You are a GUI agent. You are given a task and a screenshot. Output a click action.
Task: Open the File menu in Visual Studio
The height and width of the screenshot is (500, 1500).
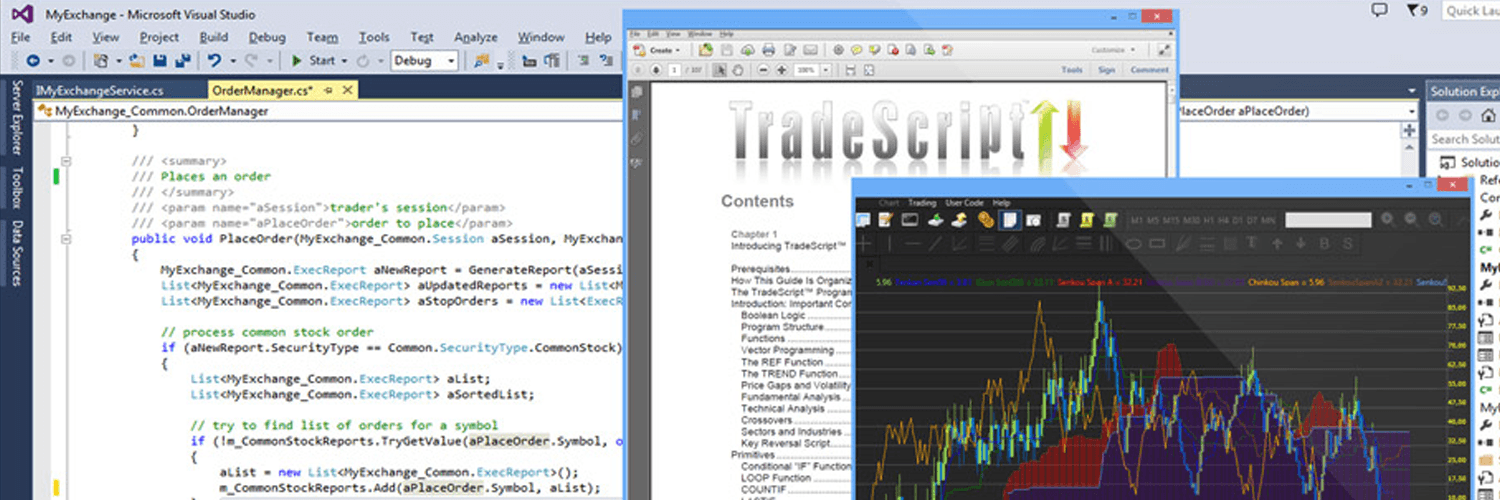coord(20,37)
